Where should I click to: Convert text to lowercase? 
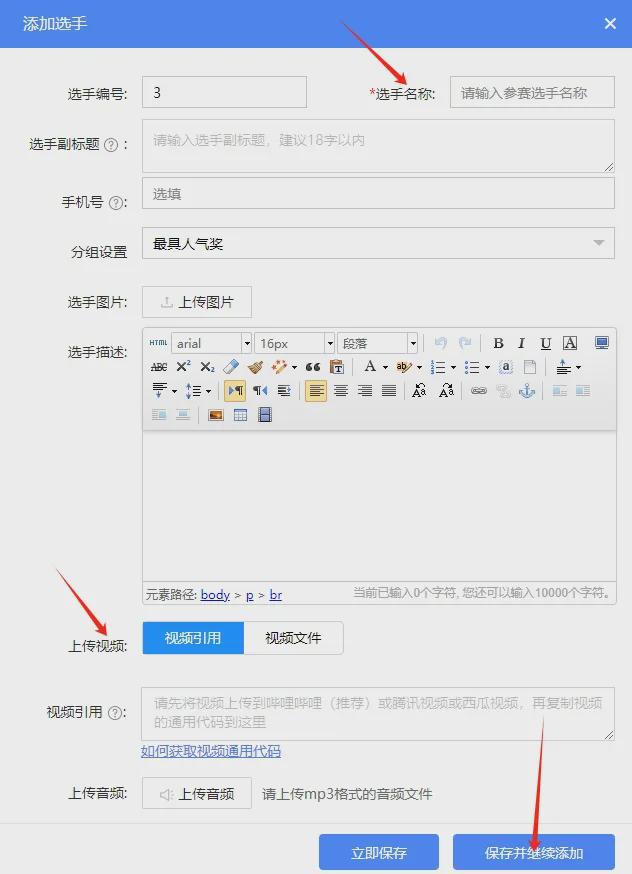click(446, 391)
